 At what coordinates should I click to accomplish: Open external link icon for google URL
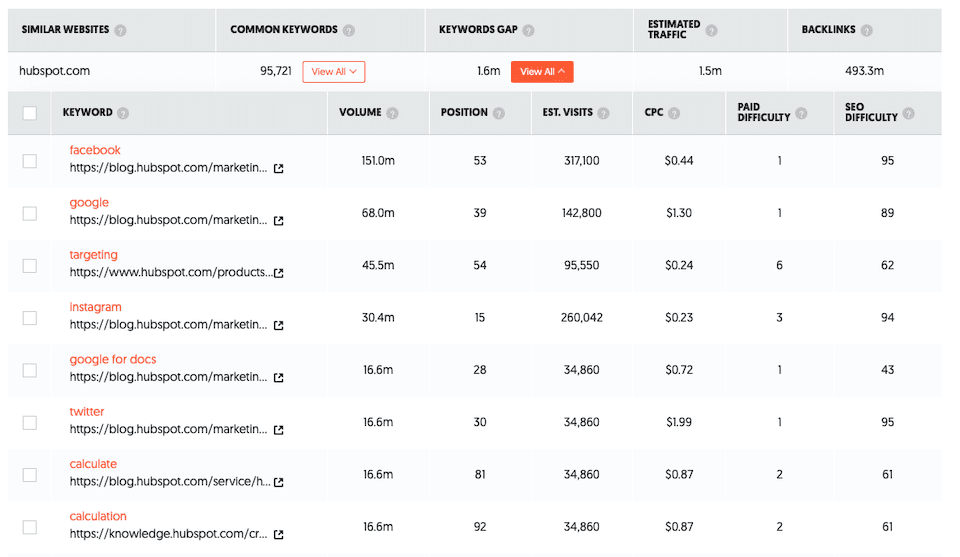[x=279, y=221]
